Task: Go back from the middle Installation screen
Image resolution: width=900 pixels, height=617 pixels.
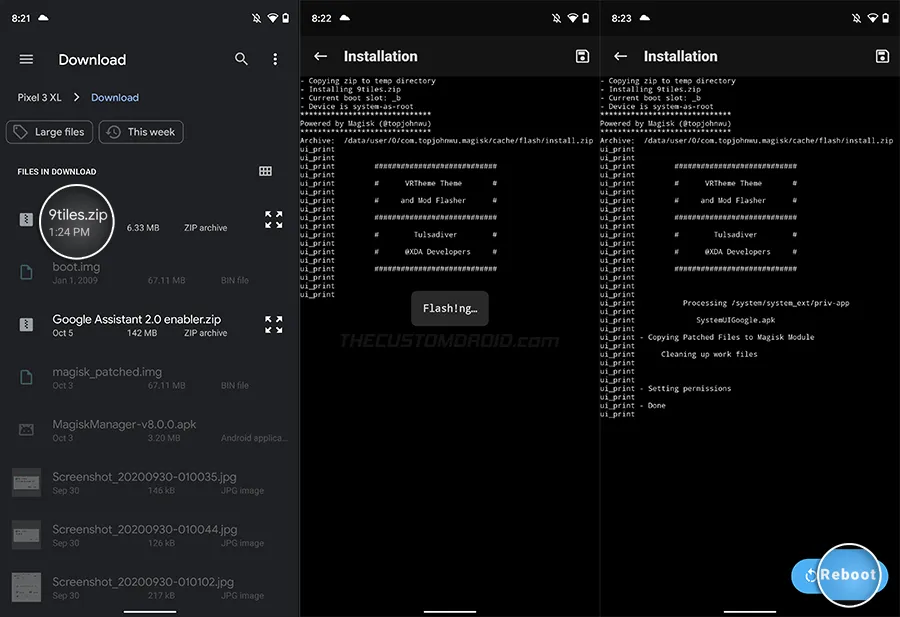Action: click(x=319, y=56)
